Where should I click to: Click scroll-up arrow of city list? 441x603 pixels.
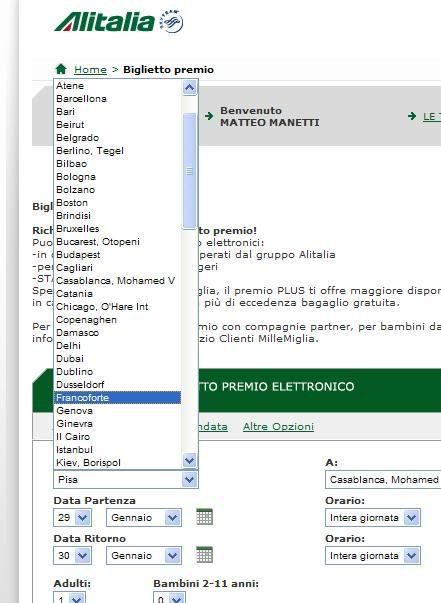[x=189, y=88]
